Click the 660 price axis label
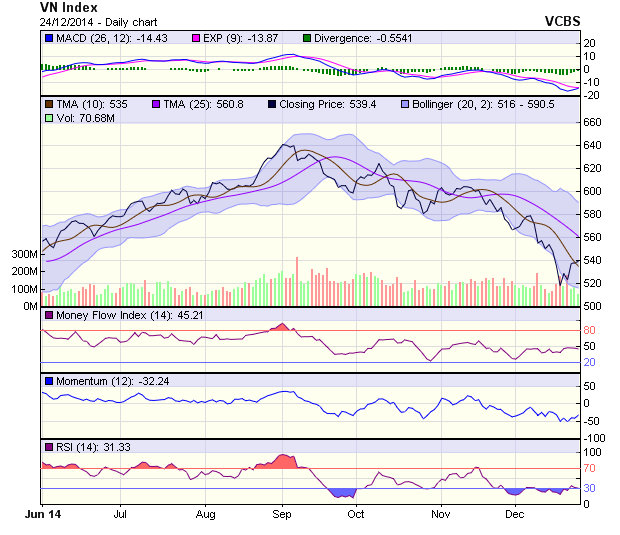620x535 pixels. [593, 122]
